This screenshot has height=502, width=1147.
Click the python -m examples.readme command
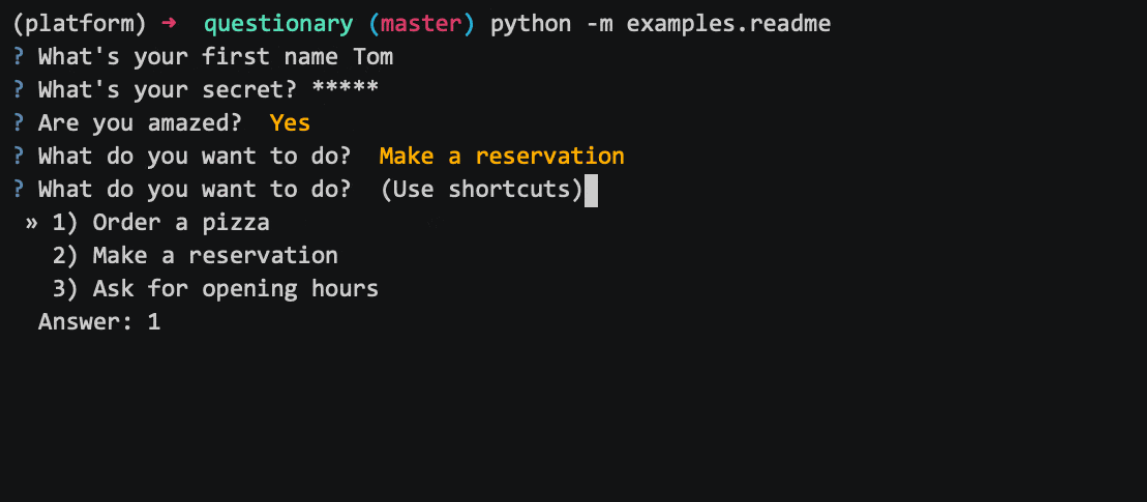pos(661,24)
